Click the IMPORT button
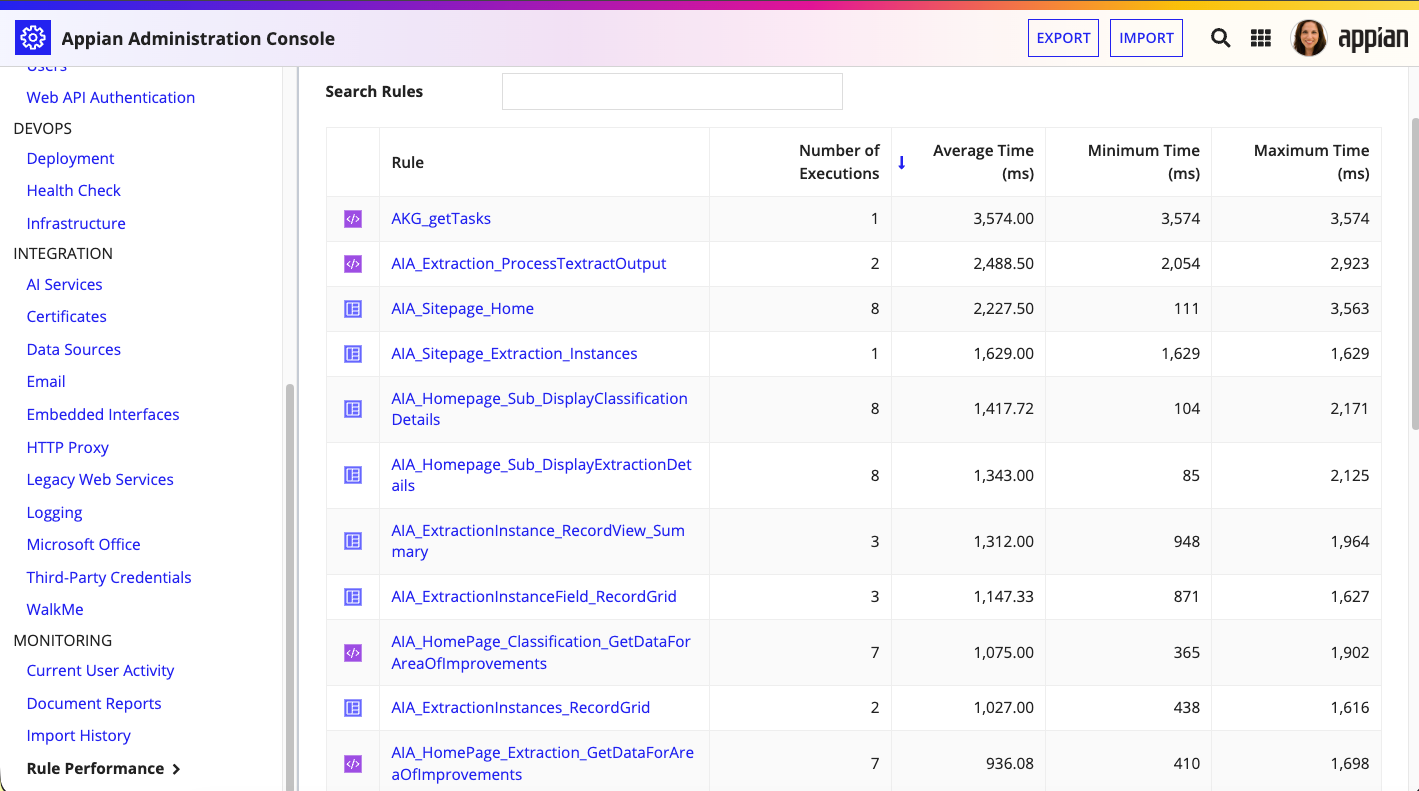This screenshot has width=1419, height=791. click(1146, 38)
